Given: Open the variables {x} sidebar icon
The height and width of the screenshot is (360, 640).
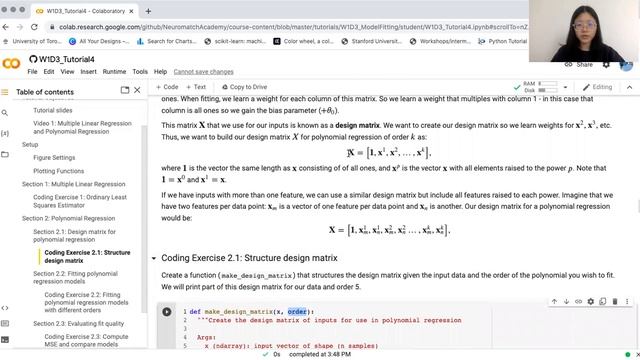Looking at the screenshot, I should click(5, 133).
